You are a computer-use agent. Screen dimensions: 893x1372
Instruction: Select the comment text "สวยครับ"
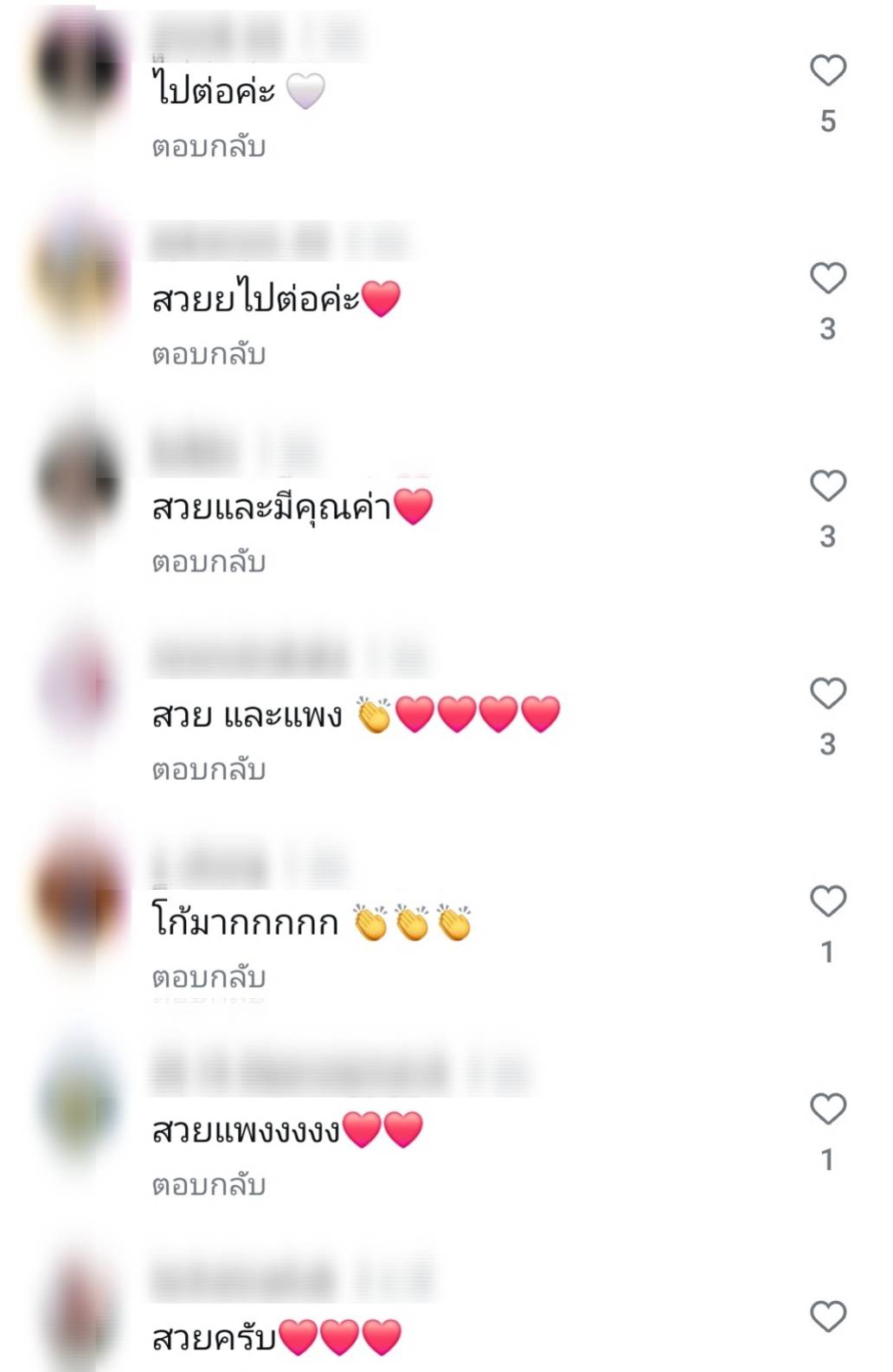click(x=214, y=1337)
